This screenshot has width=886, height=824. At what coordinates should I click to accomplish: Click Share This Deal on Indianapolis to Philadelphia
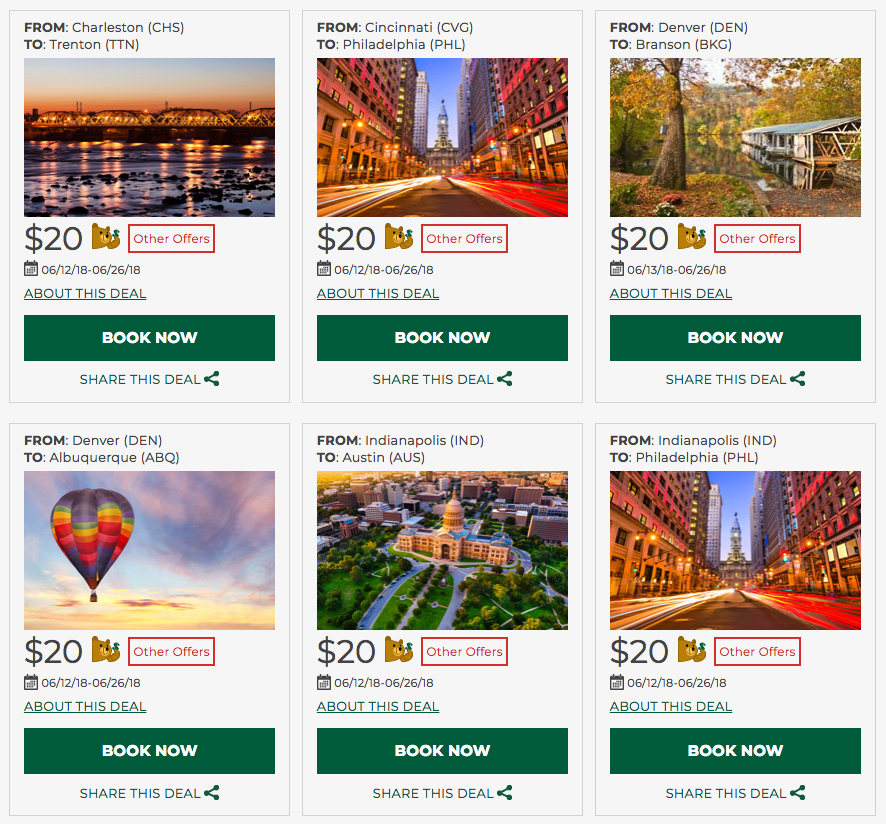pos(726,793)
